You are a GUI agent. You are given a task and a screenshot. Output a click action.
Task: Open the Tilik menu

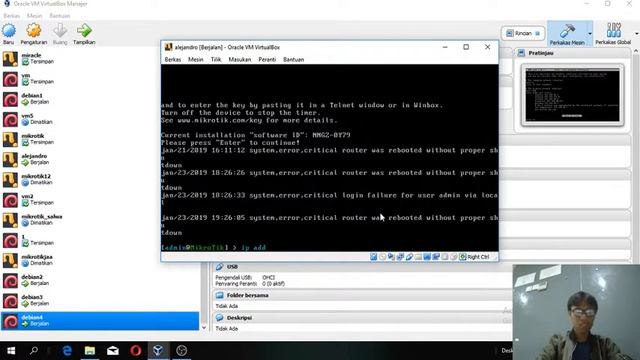pyautogui.click(x=216, y=60)
